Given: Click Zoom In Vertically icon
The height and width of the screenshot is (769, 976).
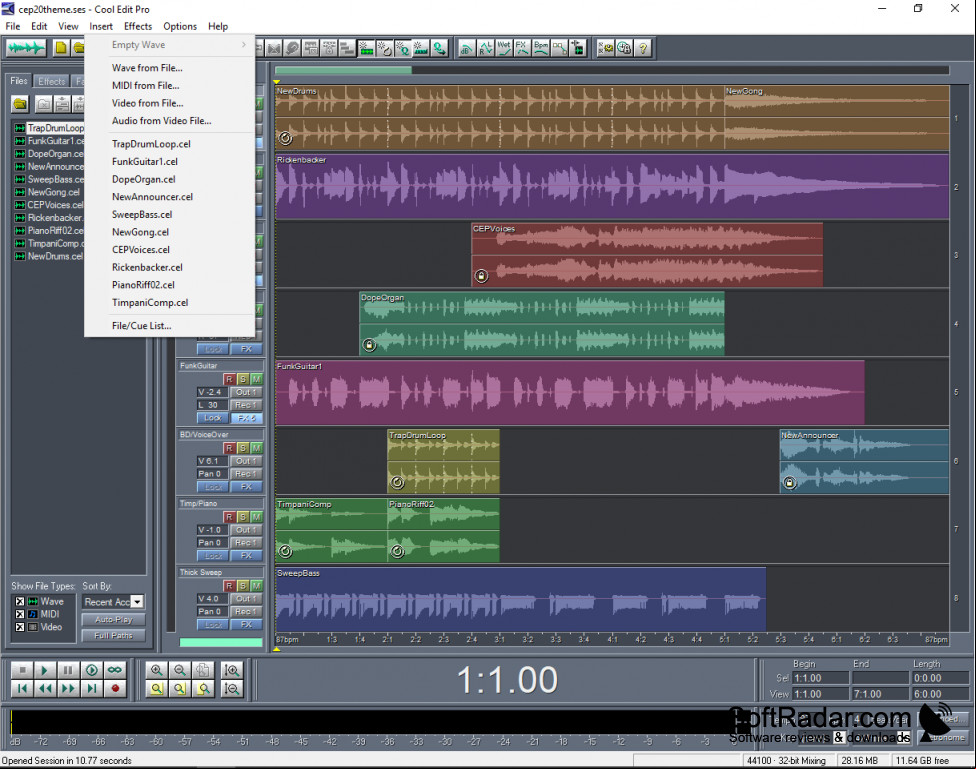Looking at the screenshot, I should [x=232, y=670].
